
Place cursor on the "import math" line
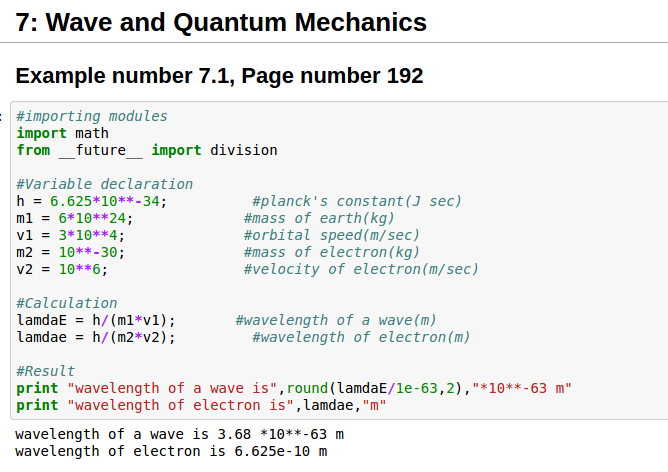tap(63, 133)
